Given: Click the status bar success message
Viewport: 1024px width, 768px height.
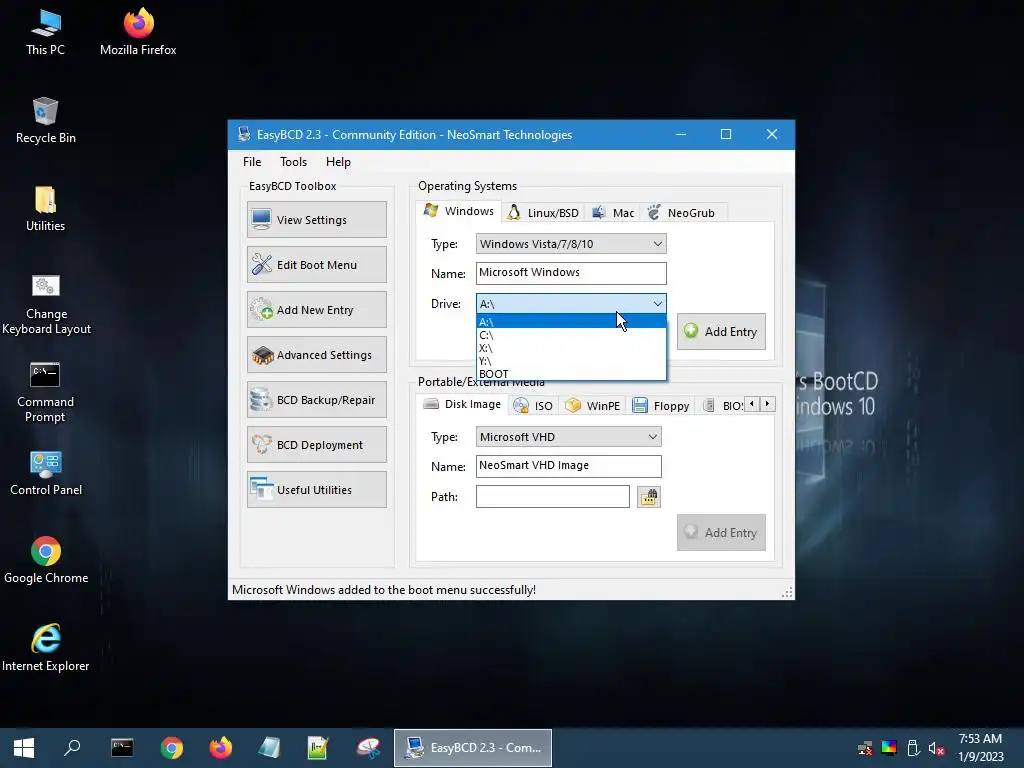Looking at the screenshot, I should click(x=384, y=590).
